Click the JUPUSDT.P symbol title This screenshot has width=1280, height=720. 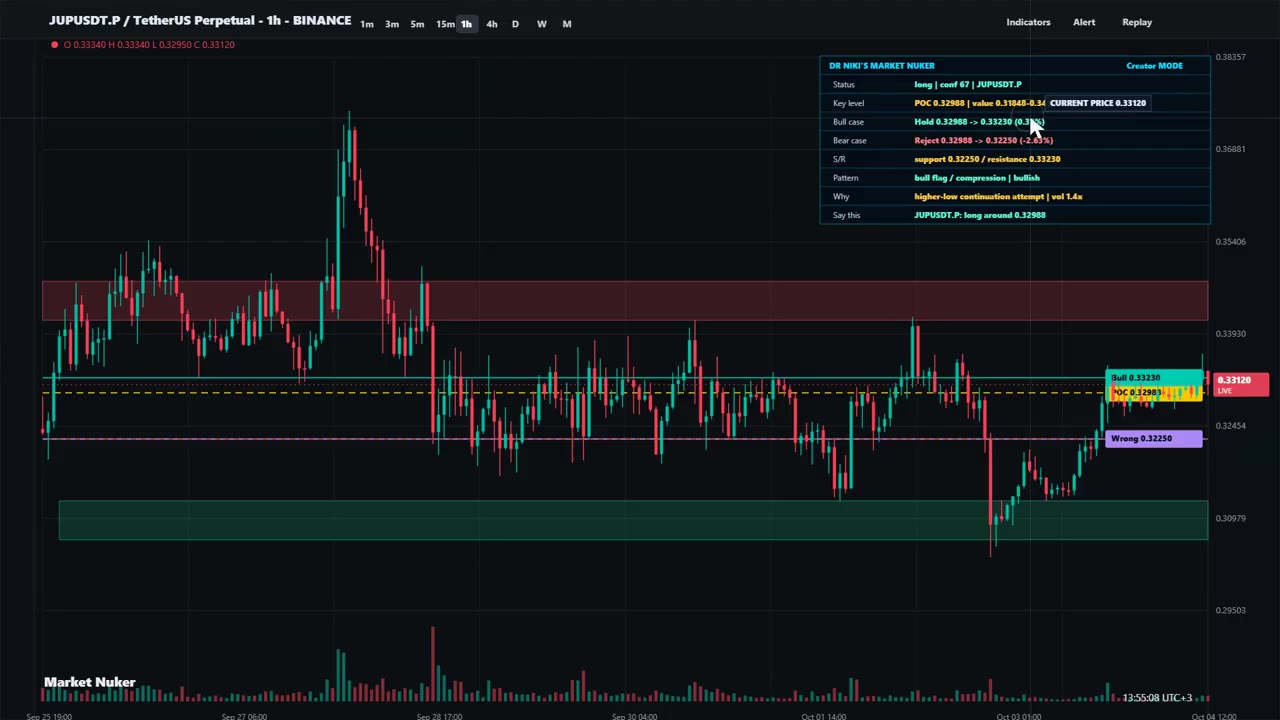[200, 21]
